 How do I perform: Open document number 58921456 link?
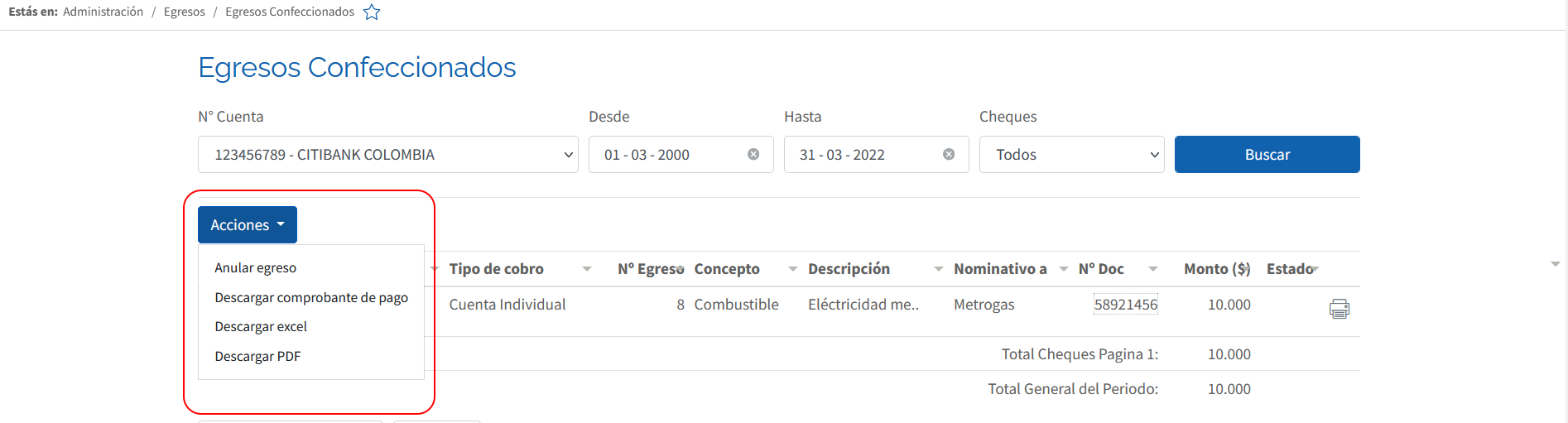1126,305
